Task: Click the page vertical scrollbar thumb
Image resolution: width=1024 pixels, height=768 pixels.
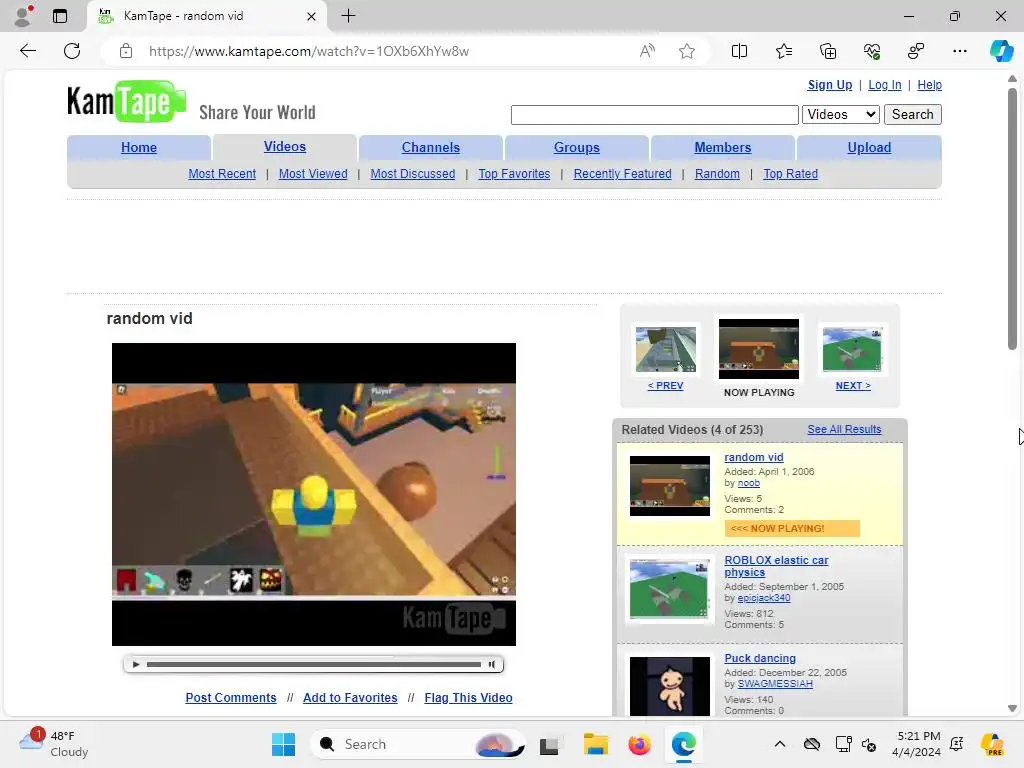Action: pyautogui.click(x=1012, y=219)
